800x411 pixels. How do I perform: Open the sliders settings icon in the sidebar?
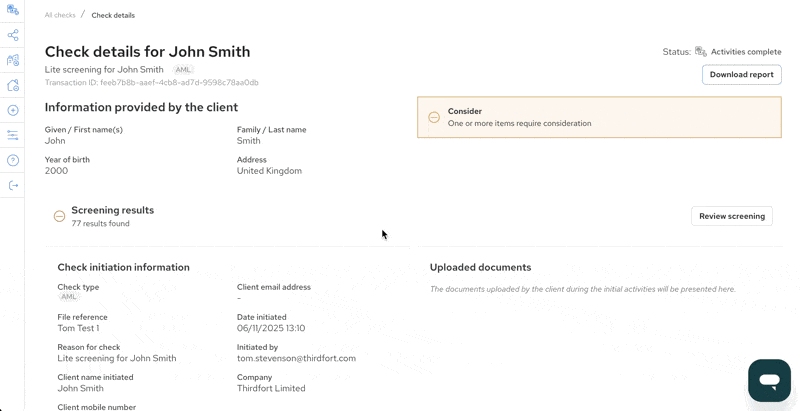coord(13,135)
